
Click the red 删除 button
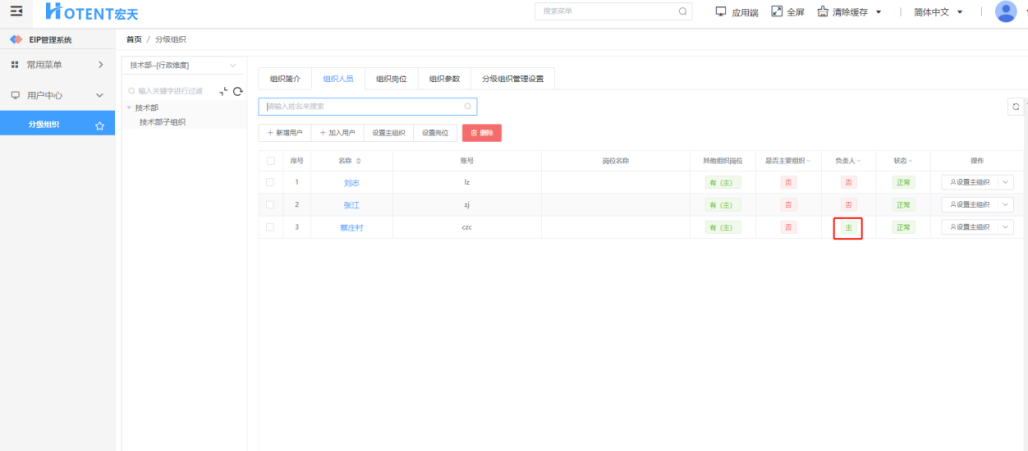point(482,132)
